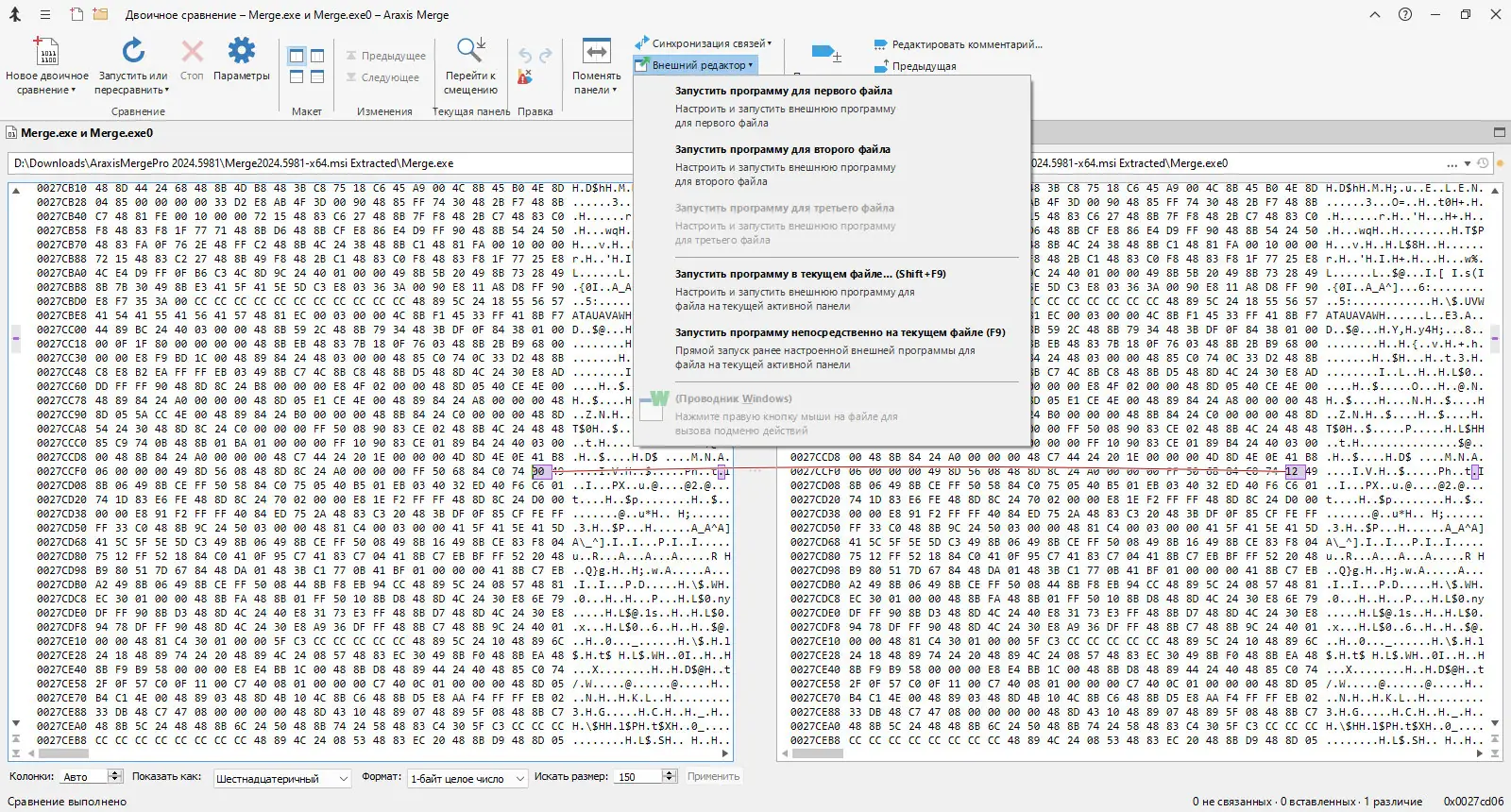The height and width of the screenshot is (812, 1511).
Task: Collapse the ribbon with the up chevron
Action: (1375, 15)
